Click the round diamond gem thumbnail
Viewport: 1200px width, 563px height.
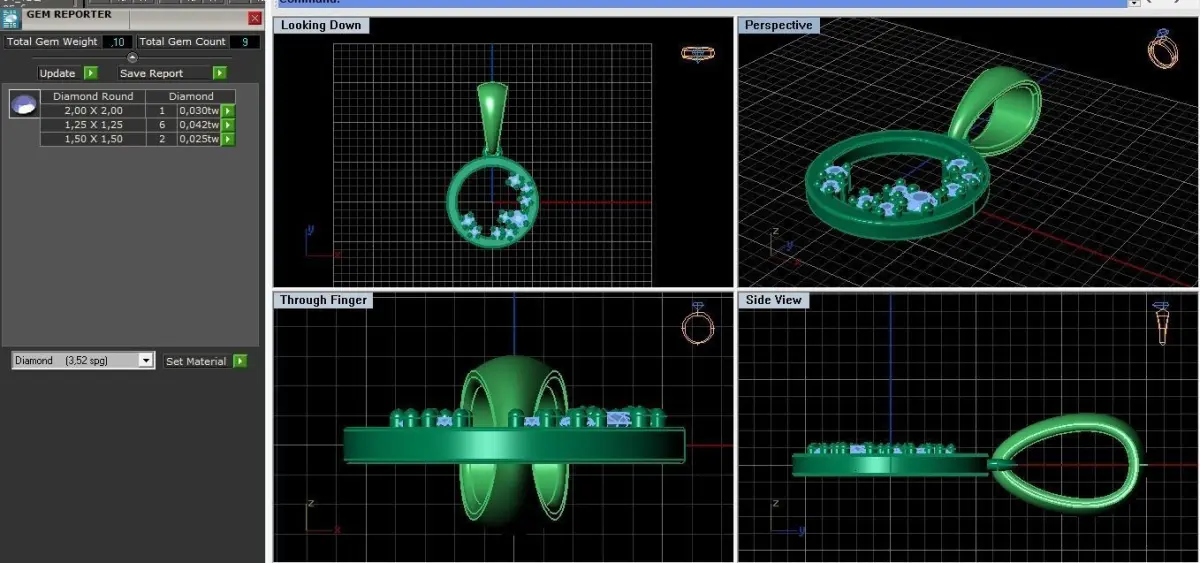(x=23, y=104)
